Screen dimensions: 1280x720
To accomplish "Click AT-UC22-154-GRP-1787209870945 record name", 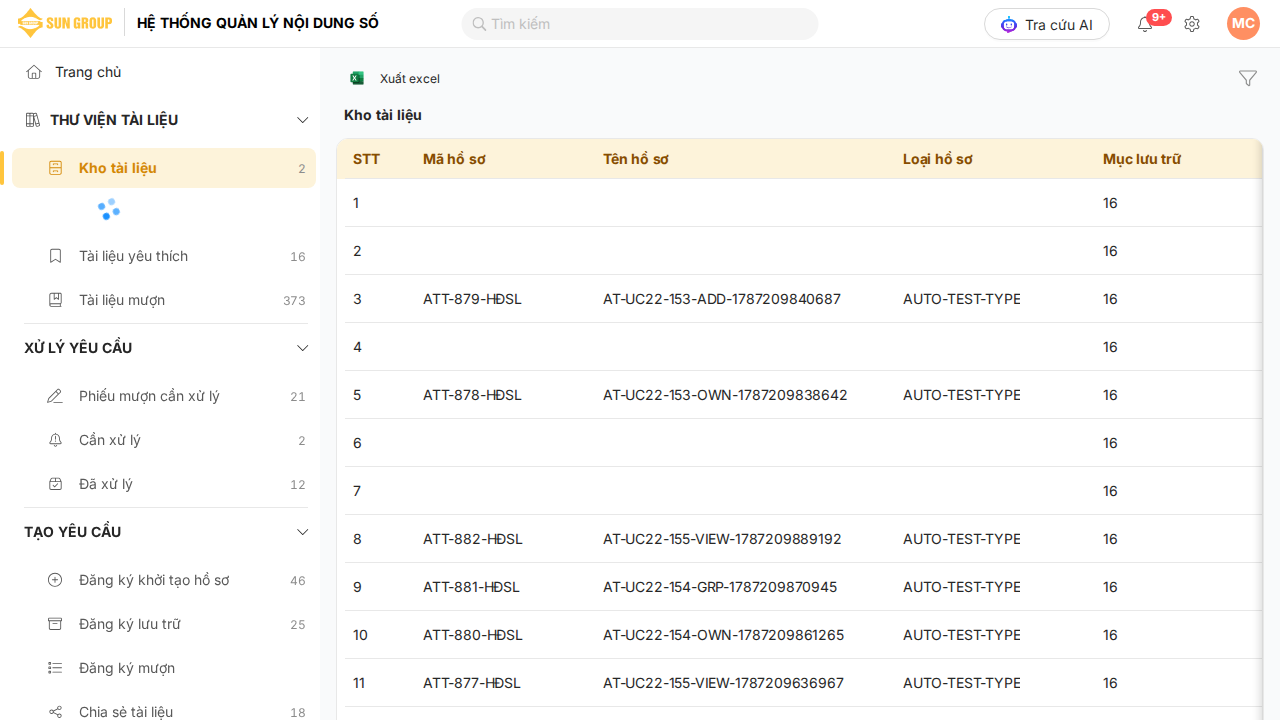I will click(x=720, y=587).
